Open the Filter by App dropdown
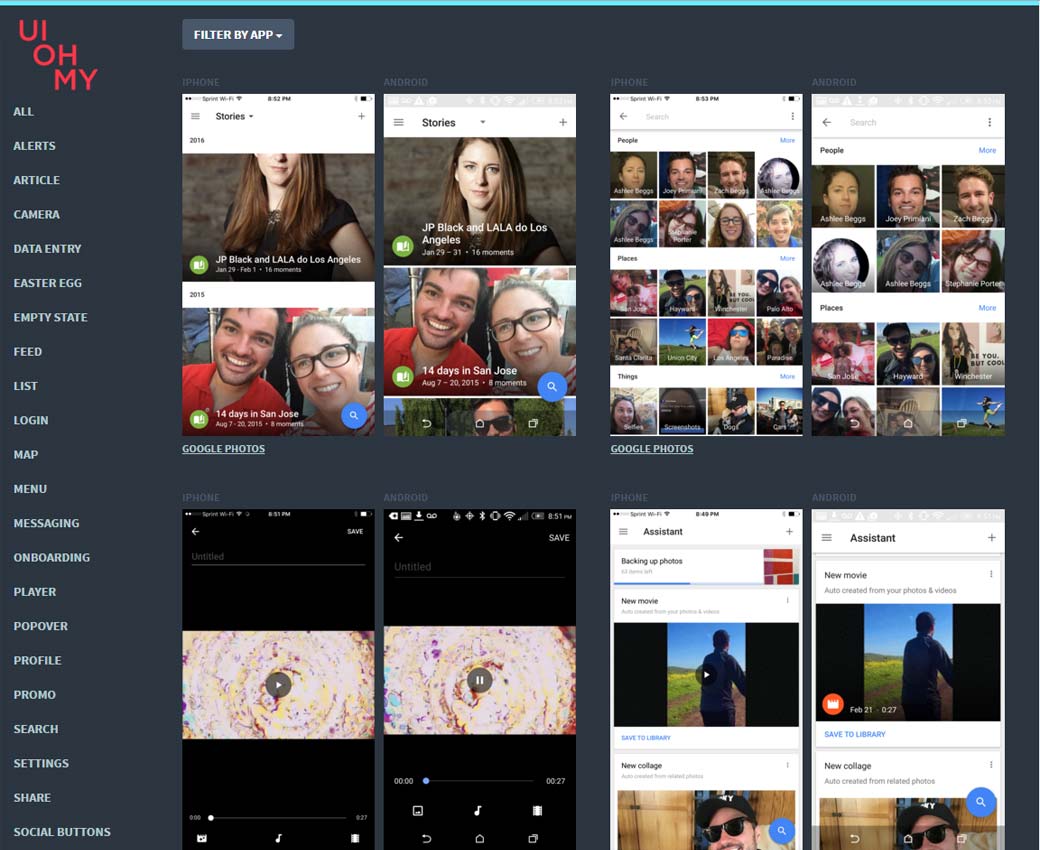 click(238, 35)
